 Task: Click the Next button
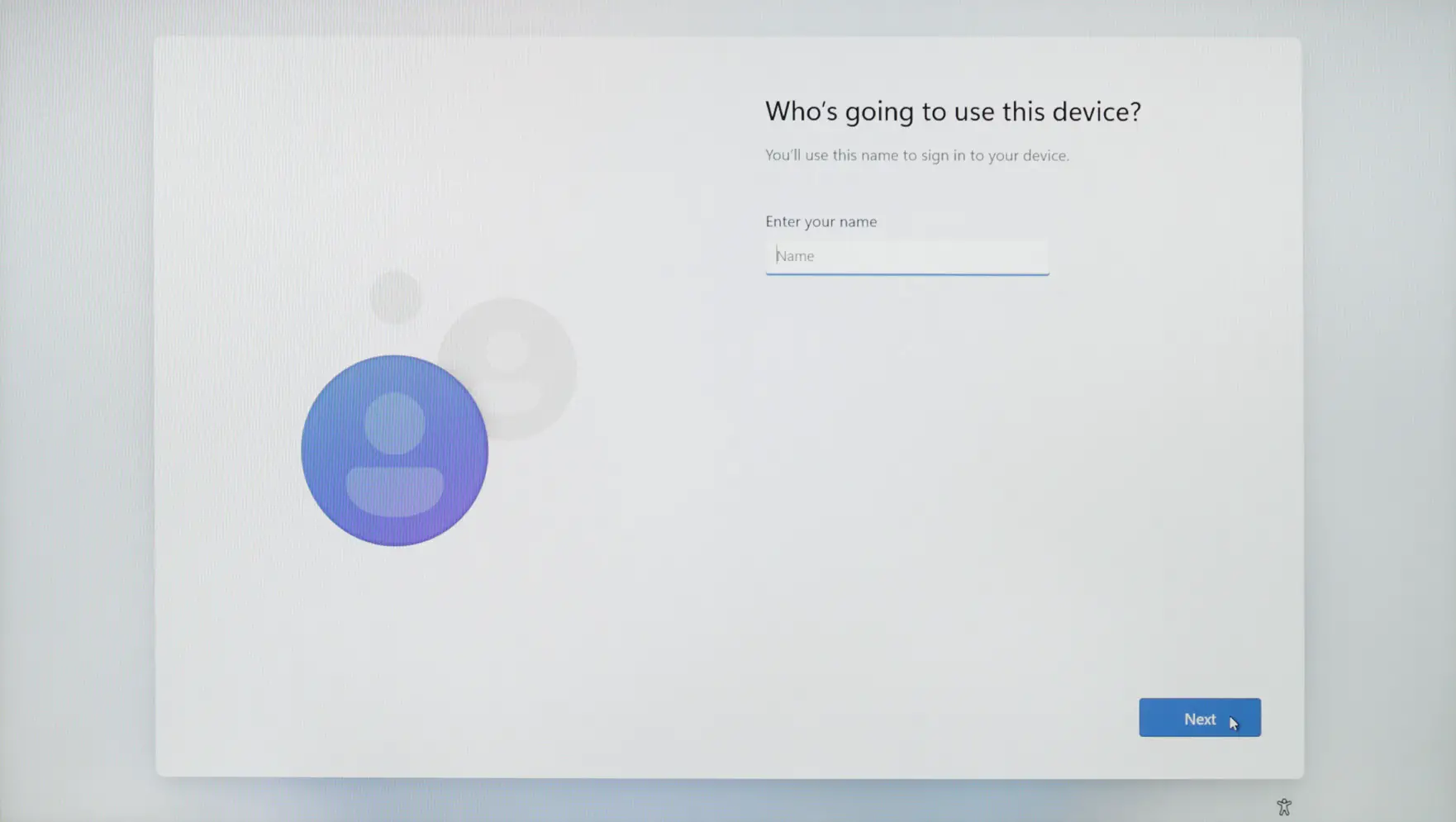[x=1200, y=718]
